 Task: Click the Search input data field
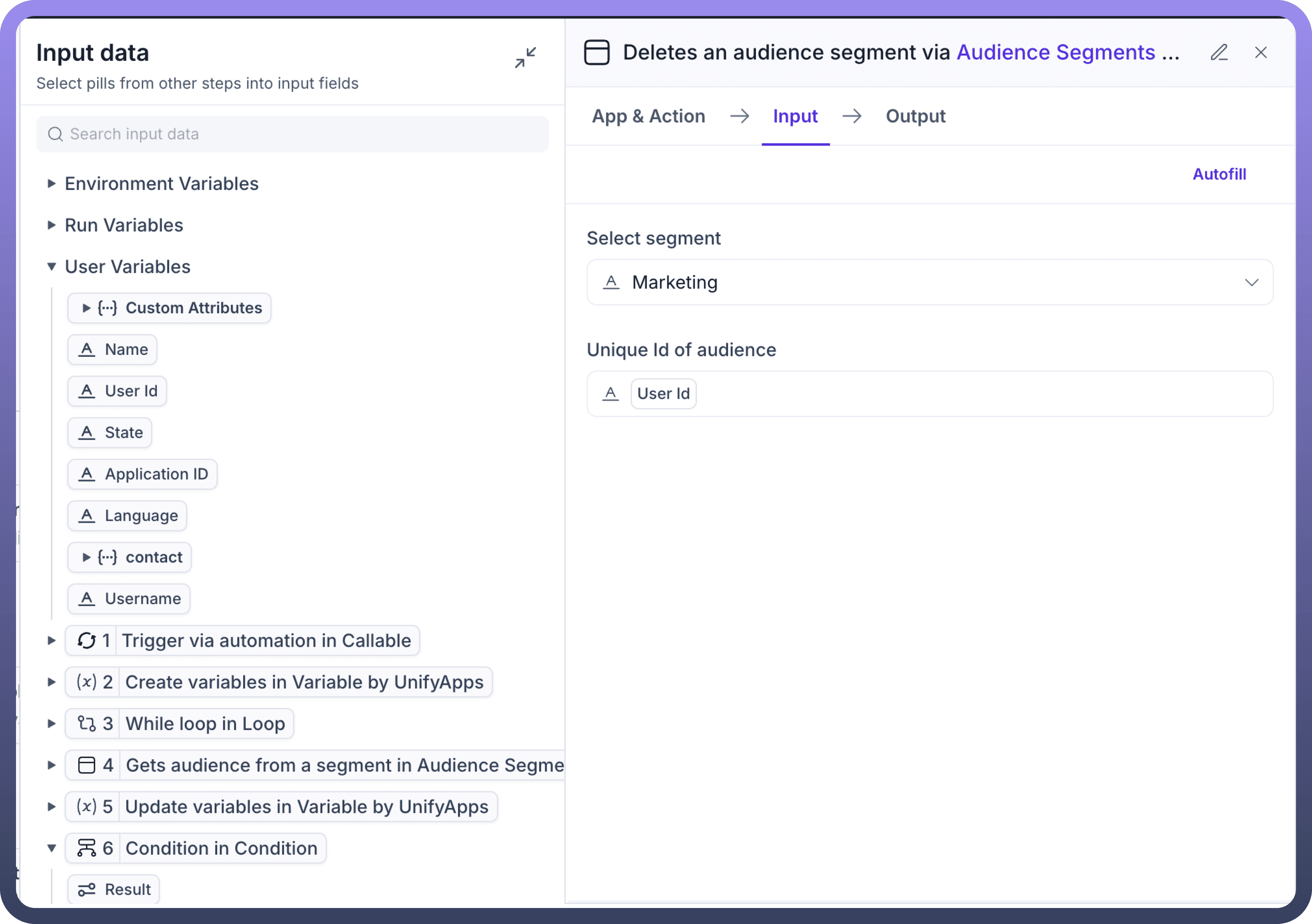[x=303, y=134]
